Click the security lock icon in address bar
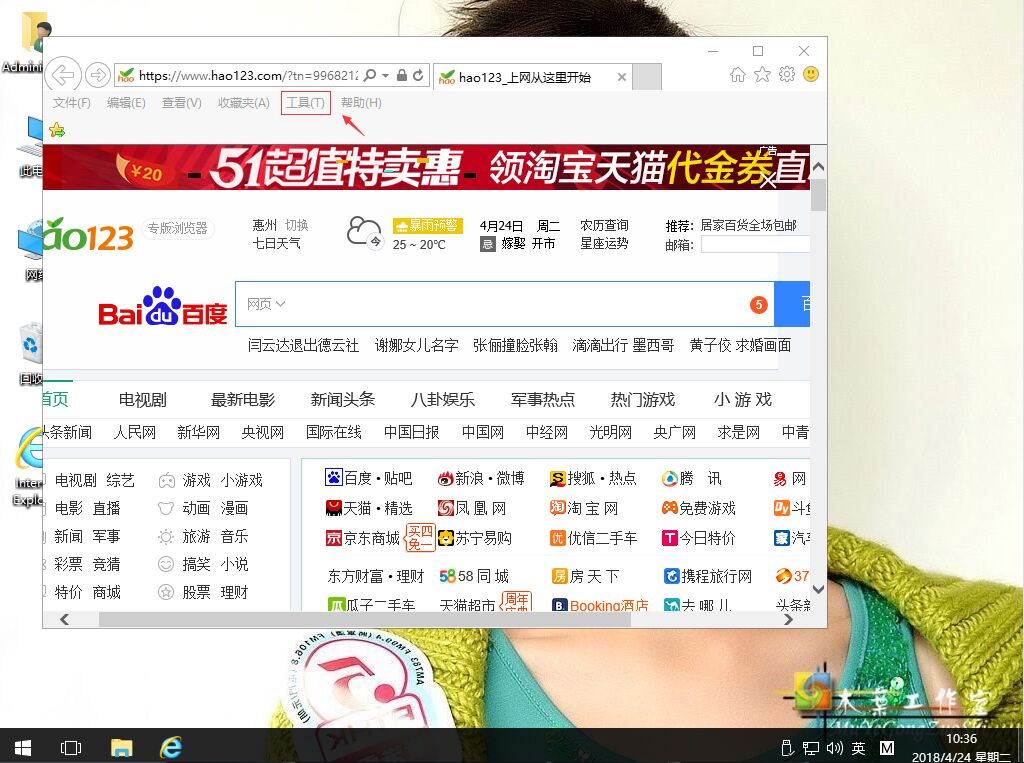Screen dimensions: 1024x763 click(402, 75)
